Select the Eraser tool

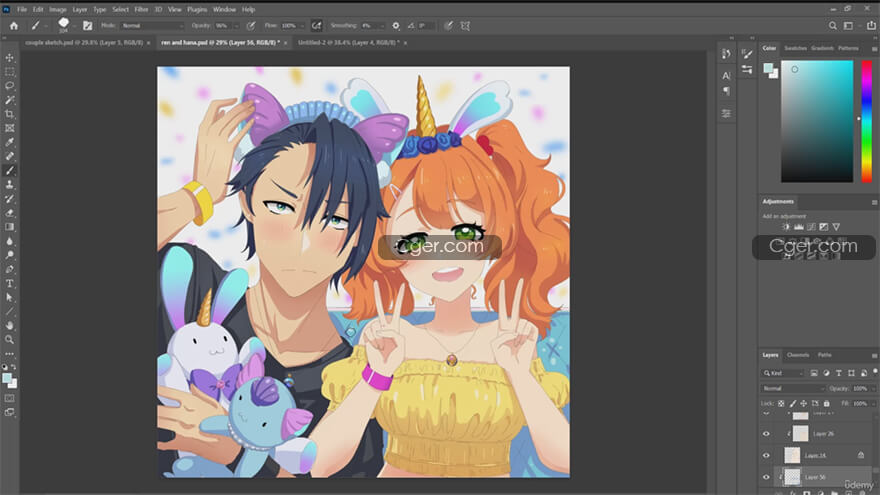pos(10,213)
